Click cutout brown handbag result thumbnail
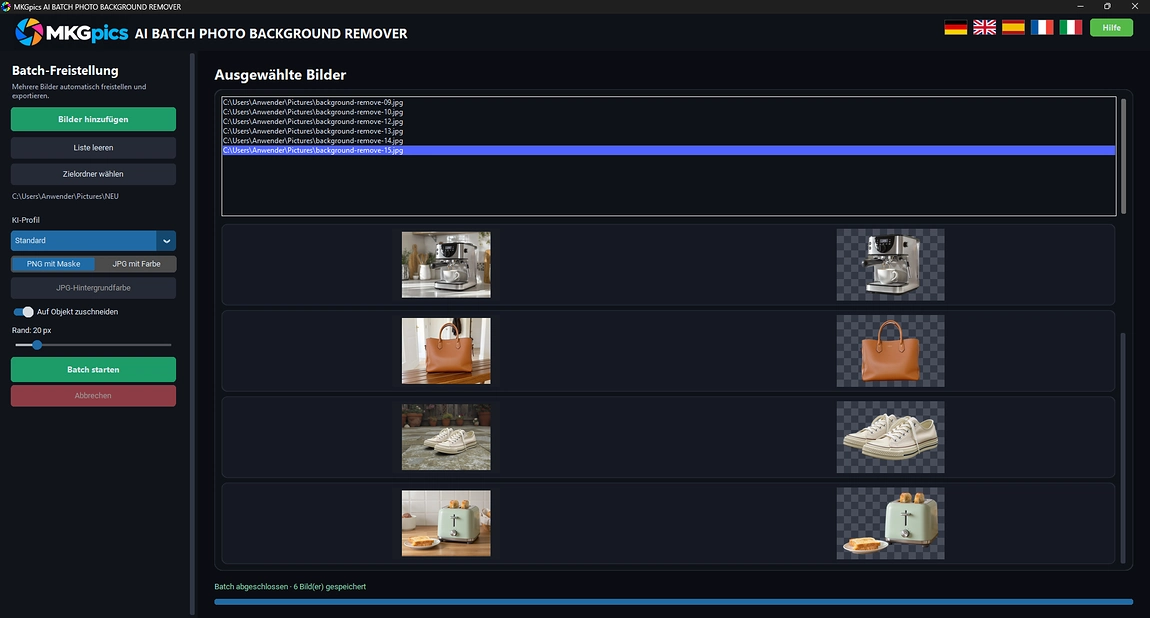This screenshot has width=1150, height=618. (x=890, y=350)
